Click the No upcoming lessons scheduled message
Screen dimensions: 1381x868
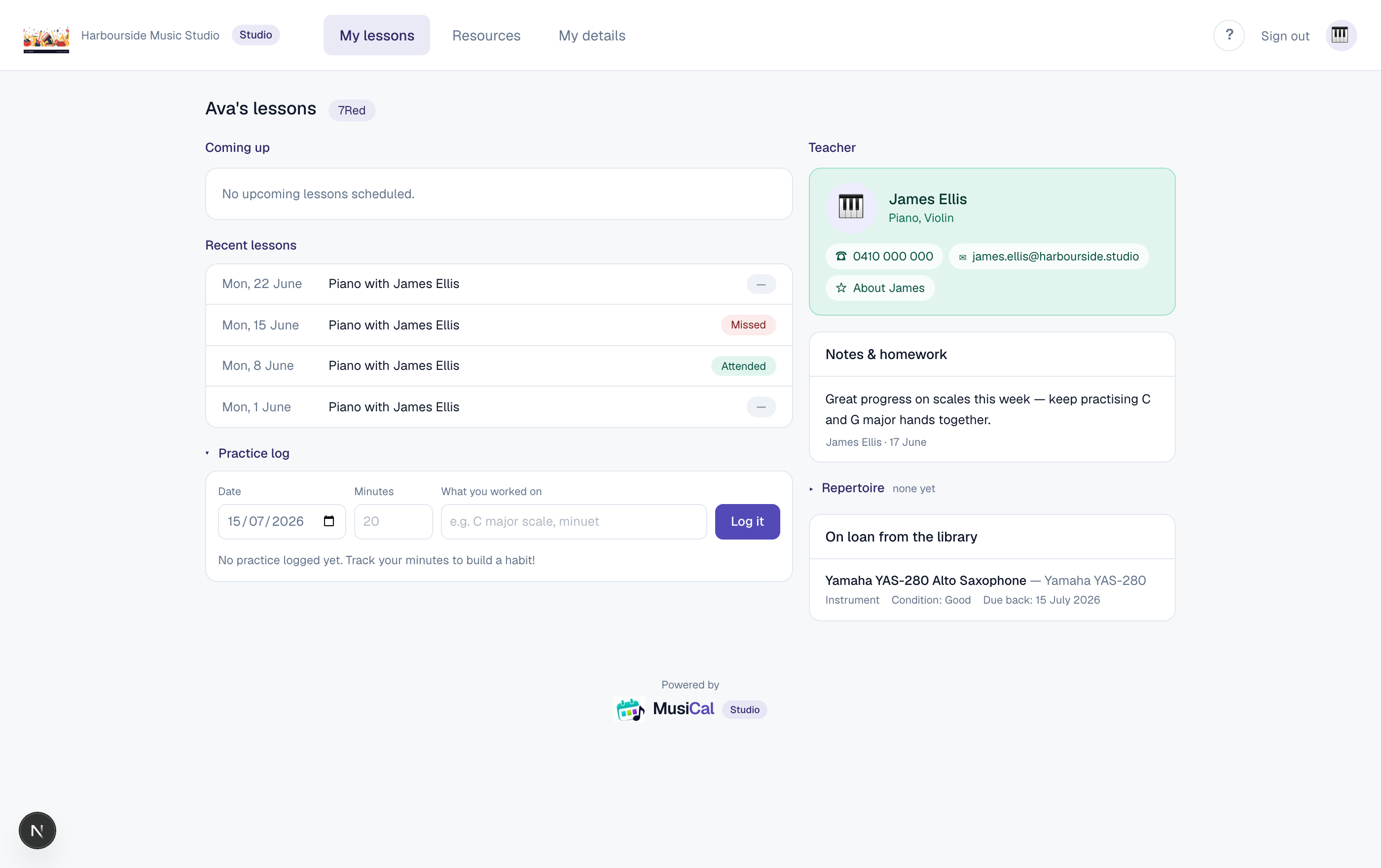click(x=318, y=194)
